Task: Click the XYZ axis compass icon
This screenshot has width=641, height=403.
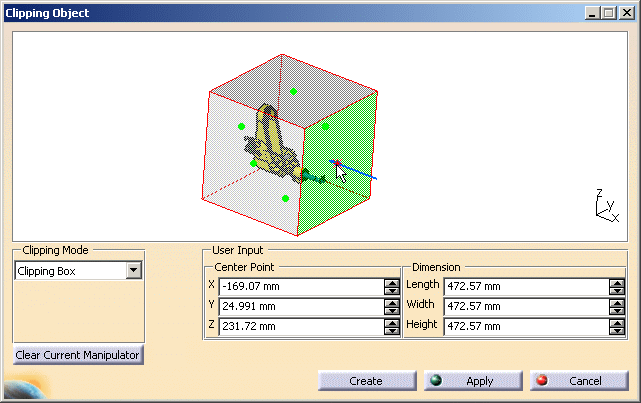Action: click(x=603, y=205)
